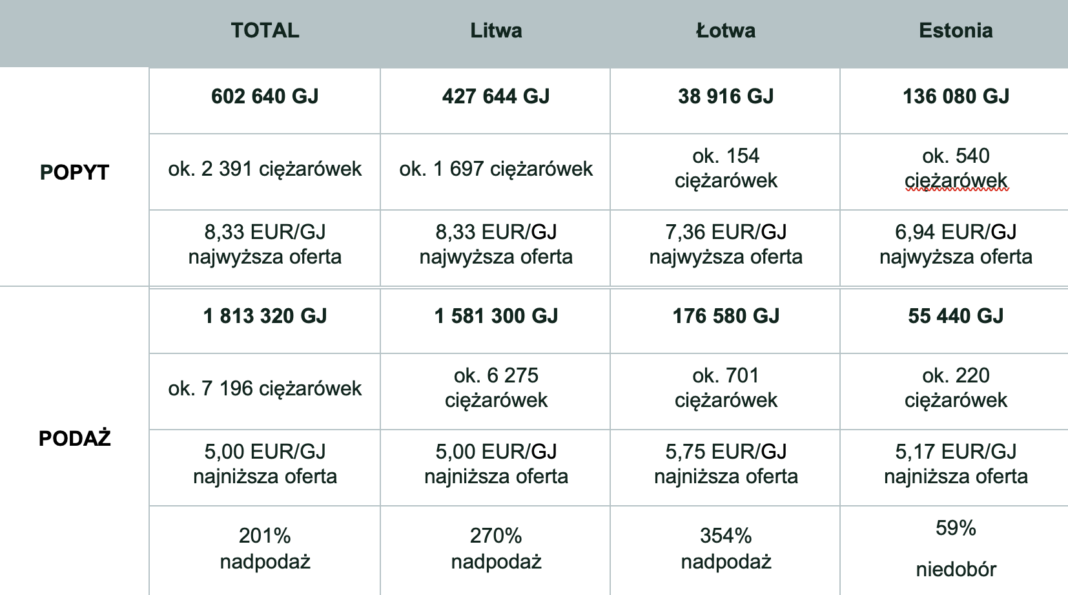The height and width of the screenshot is (595, 1068).
Task: Select the 427 644 GJ cell
Action: pos(495,101)
